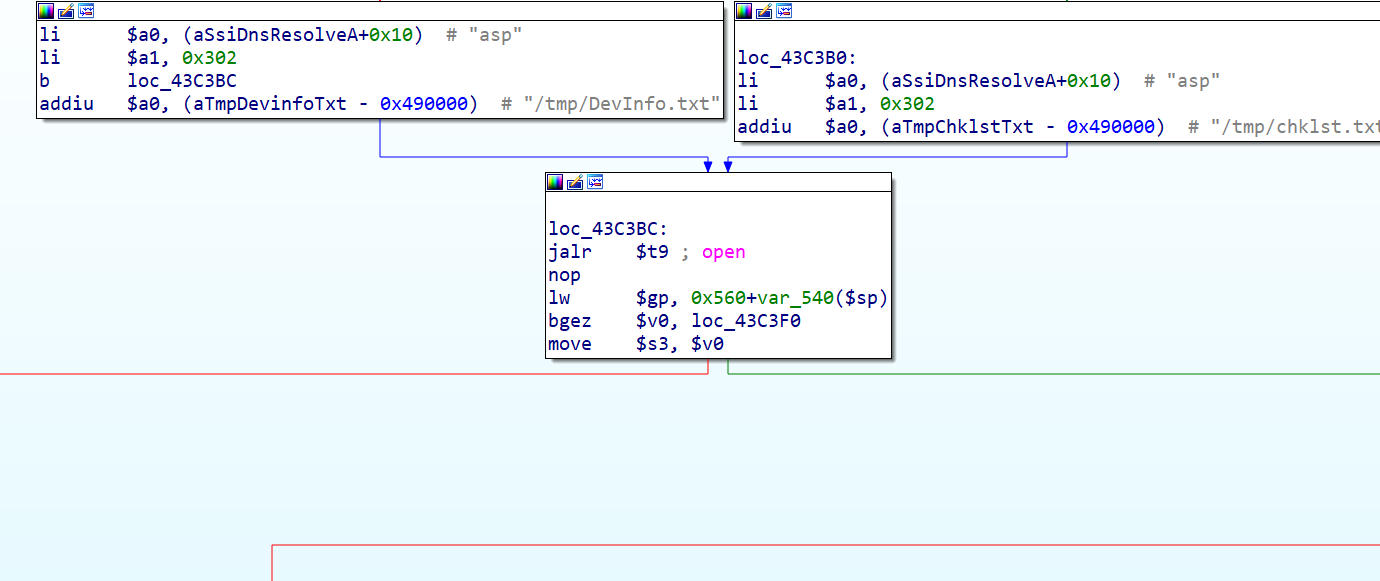Viewport: 1380px width, 581px height.
Task: Select loc_43C3BC operand in the b instruction
Action: 182,81
